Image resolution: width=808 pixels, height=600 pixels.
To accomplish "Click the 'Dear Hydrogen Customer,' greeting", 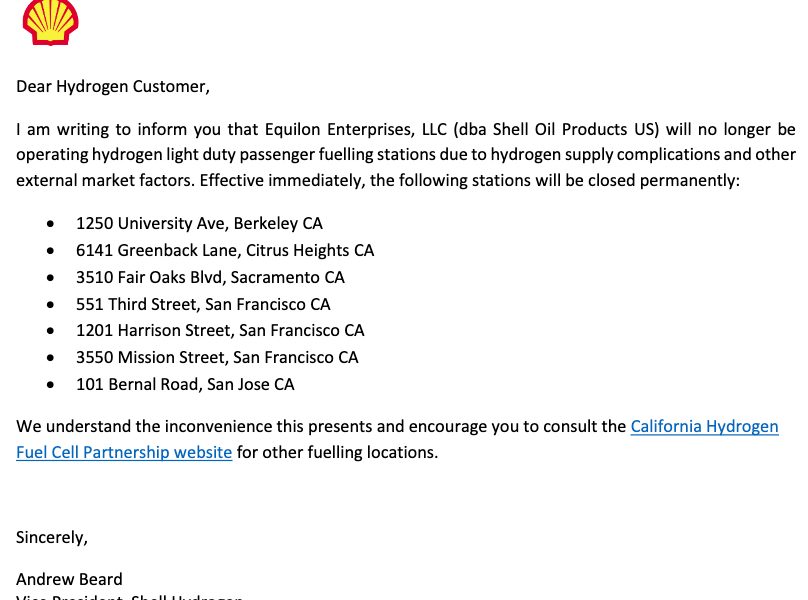I will pos(113,86).
